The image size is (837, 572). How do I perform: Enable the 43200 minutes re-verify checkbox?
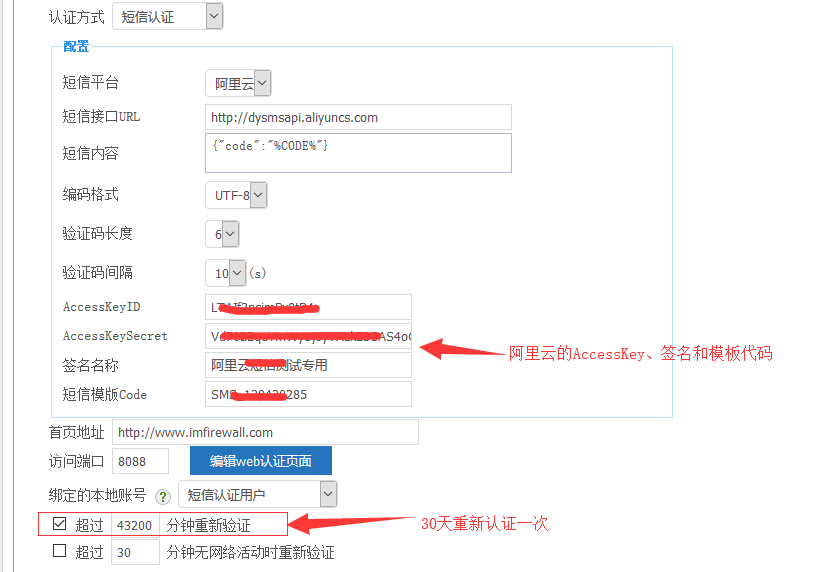[x=60, y=523]
